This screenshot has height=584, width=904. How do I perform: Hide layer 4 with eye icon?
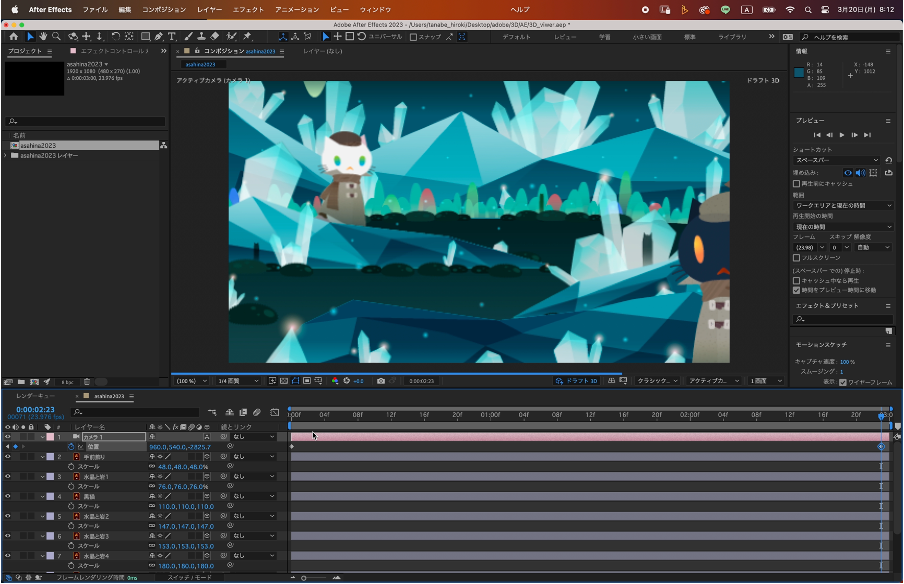7,496
